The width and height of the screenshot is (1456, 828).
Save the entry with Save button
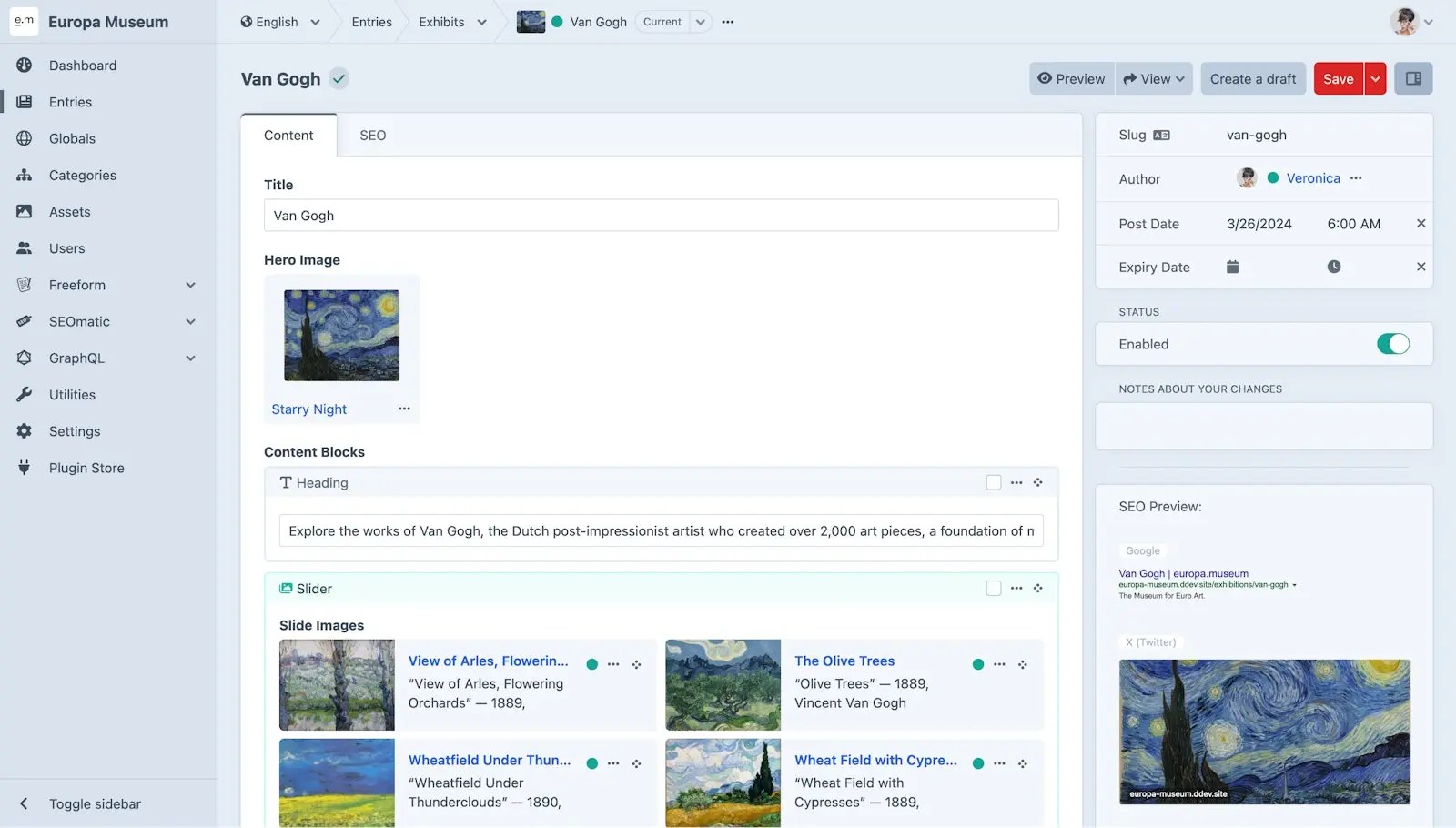(1339, 79)
